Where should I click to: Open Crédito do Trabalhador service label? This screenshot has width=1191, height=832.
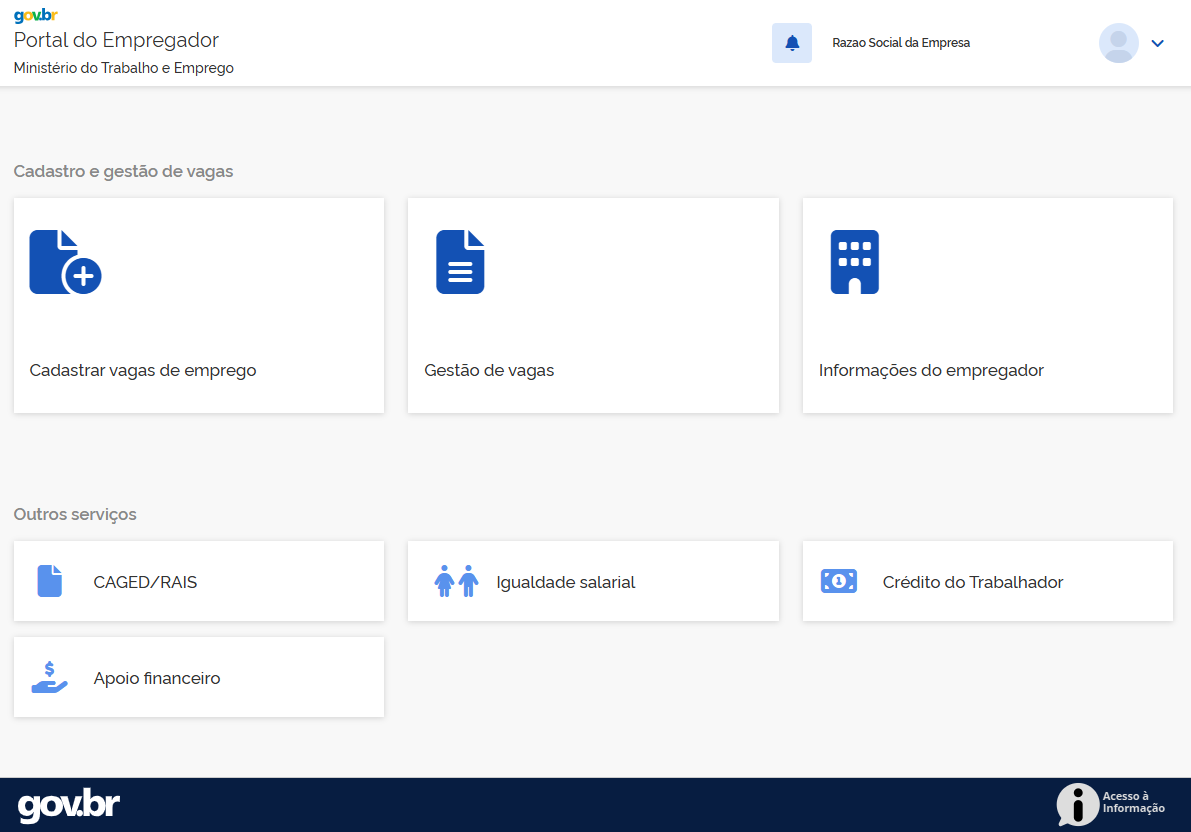(x=972, y=582)
